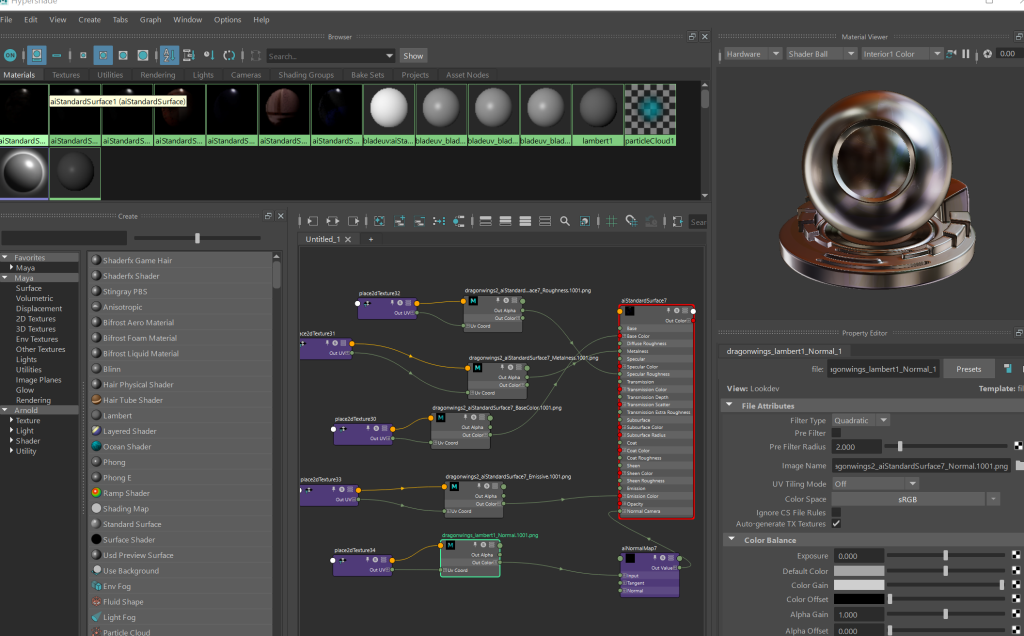The image size is (1024, 636).
Task: Switch to the Textures tab
Action: pos(66,75)
